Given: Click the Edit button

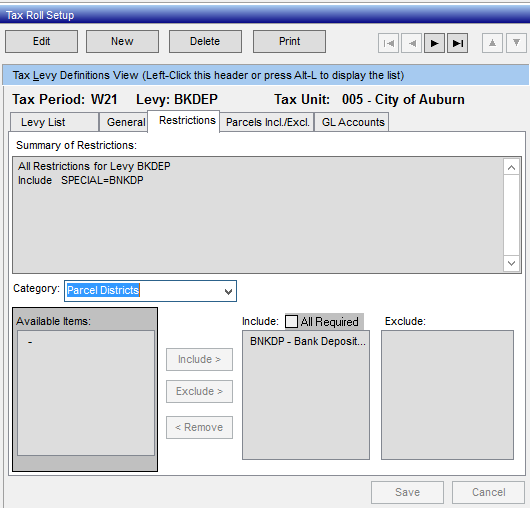Looking at the screenshot, I should (42, 41).
